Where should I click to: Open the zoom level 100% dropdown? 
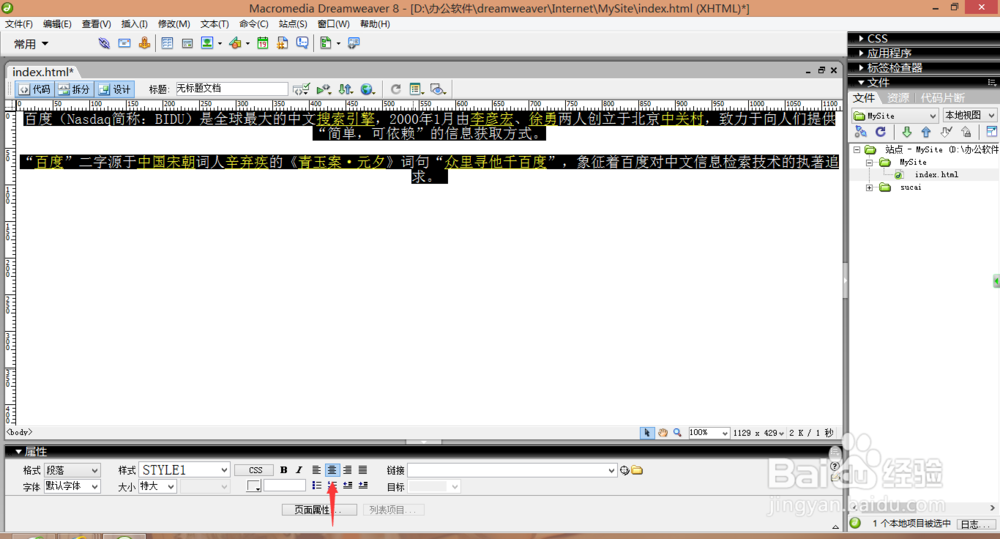(709, 432)
